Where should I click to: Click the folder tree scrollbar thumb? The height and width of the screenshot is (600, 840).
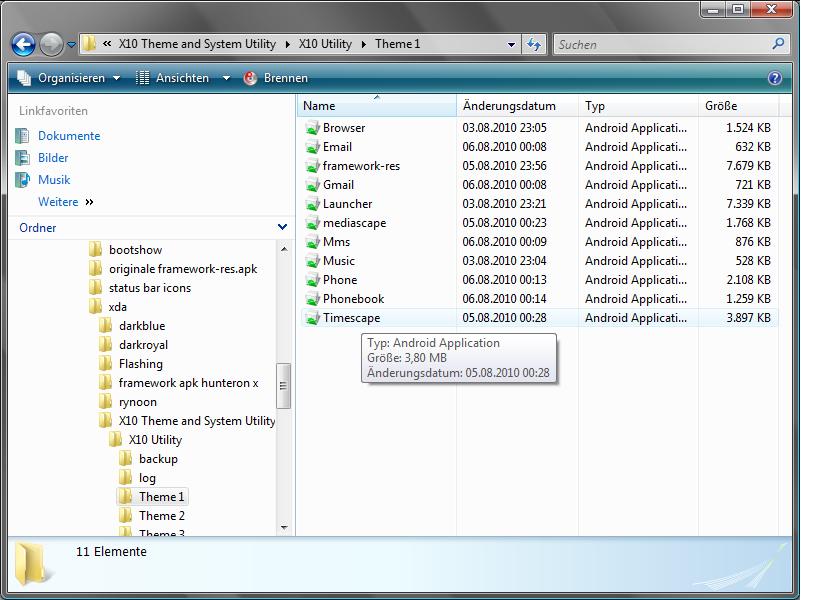click(x=283, y=386)
